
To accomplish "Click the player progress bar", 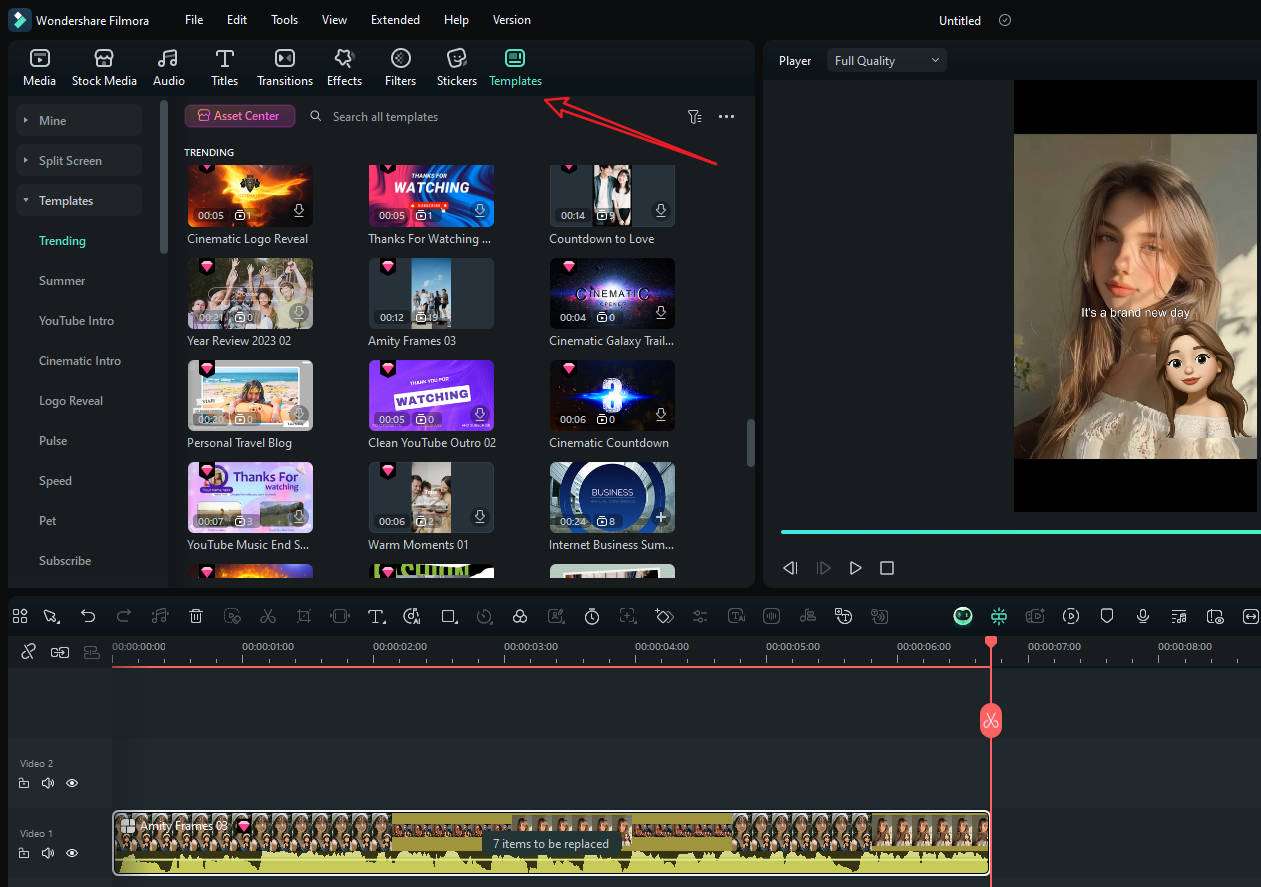I will coord(1020,532).
